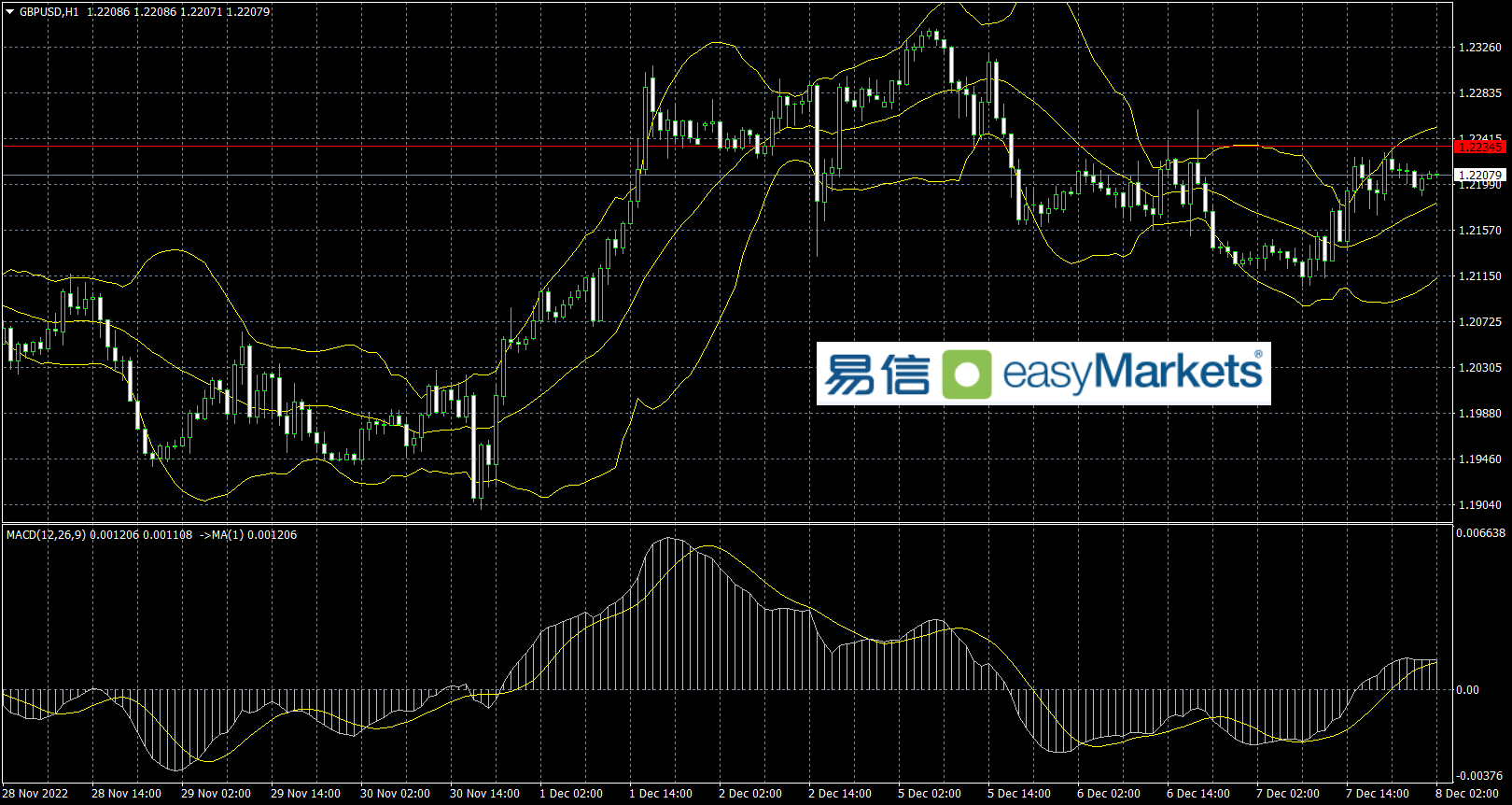The height and width of the screenshot is (805, 1512).
Task: Click the 7 Dec 02:00 time label
Action: coord(1288,794)
